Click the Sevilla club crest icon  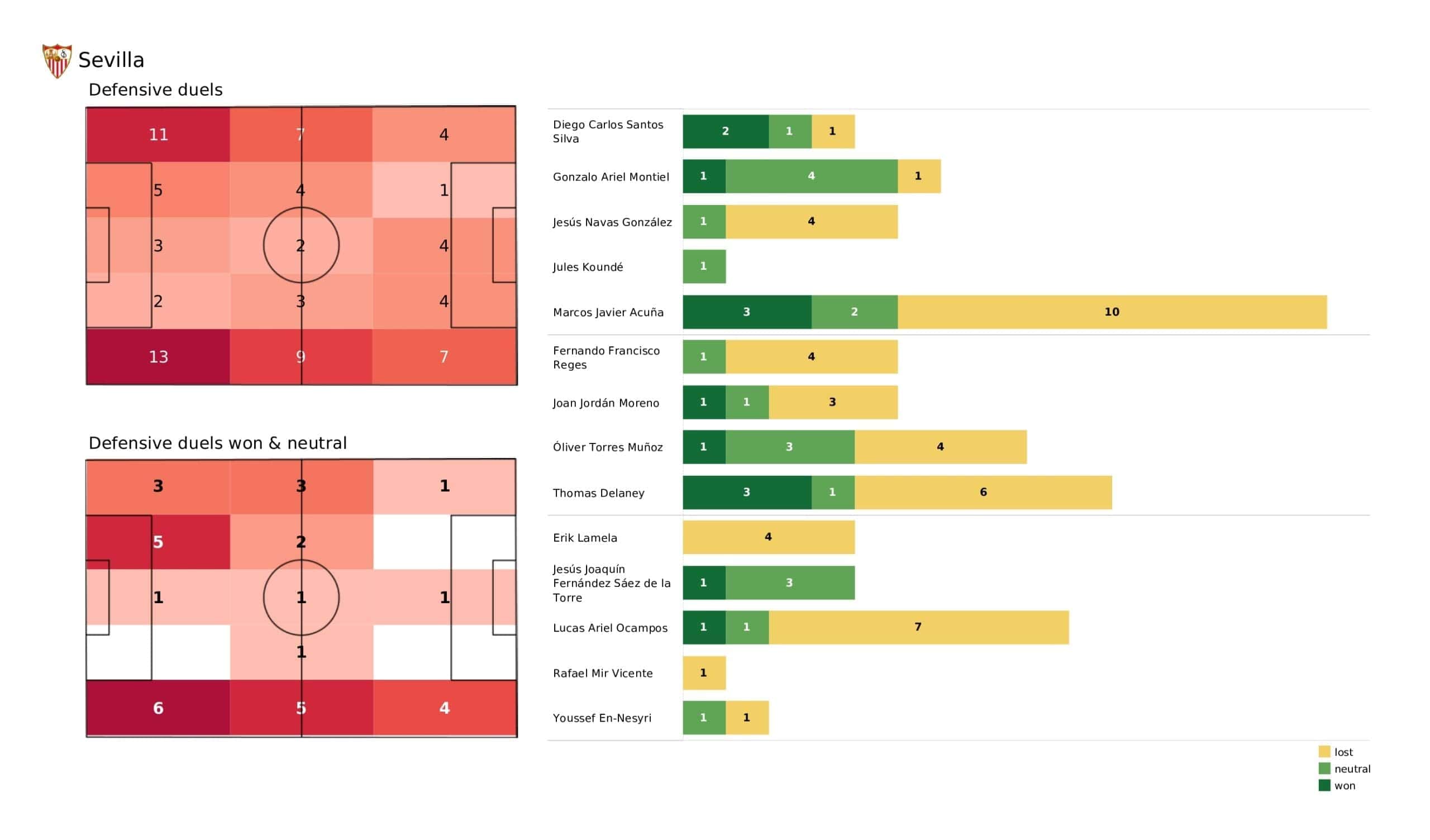[x=57, y=61]
